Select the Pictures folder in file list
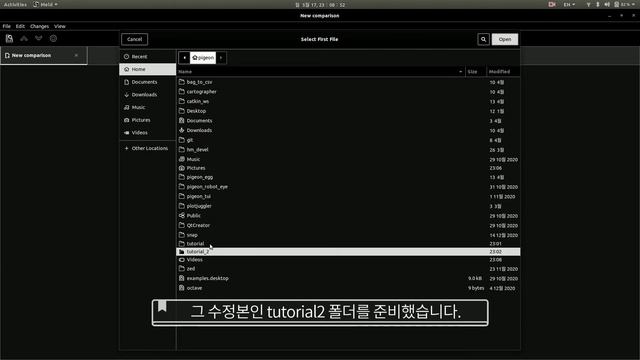 pyautogui.click(x=349, y=168)
